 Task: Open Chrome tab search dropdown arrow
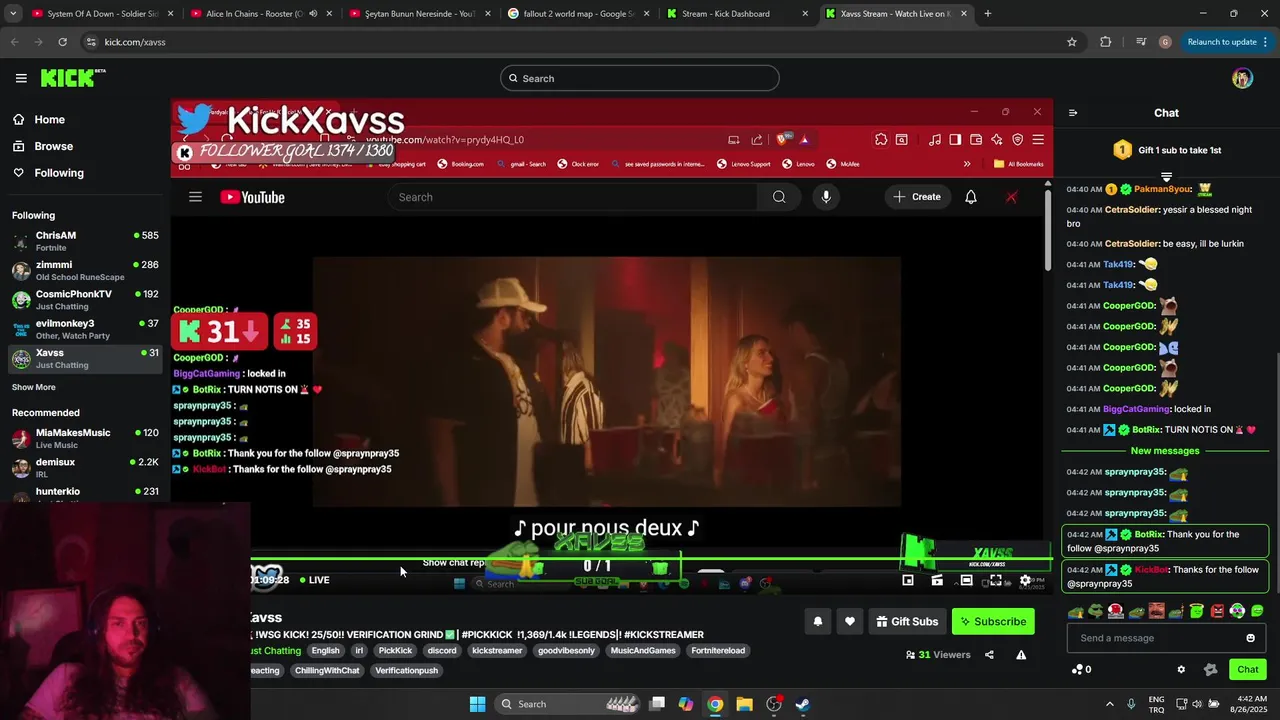click(14, 14)
